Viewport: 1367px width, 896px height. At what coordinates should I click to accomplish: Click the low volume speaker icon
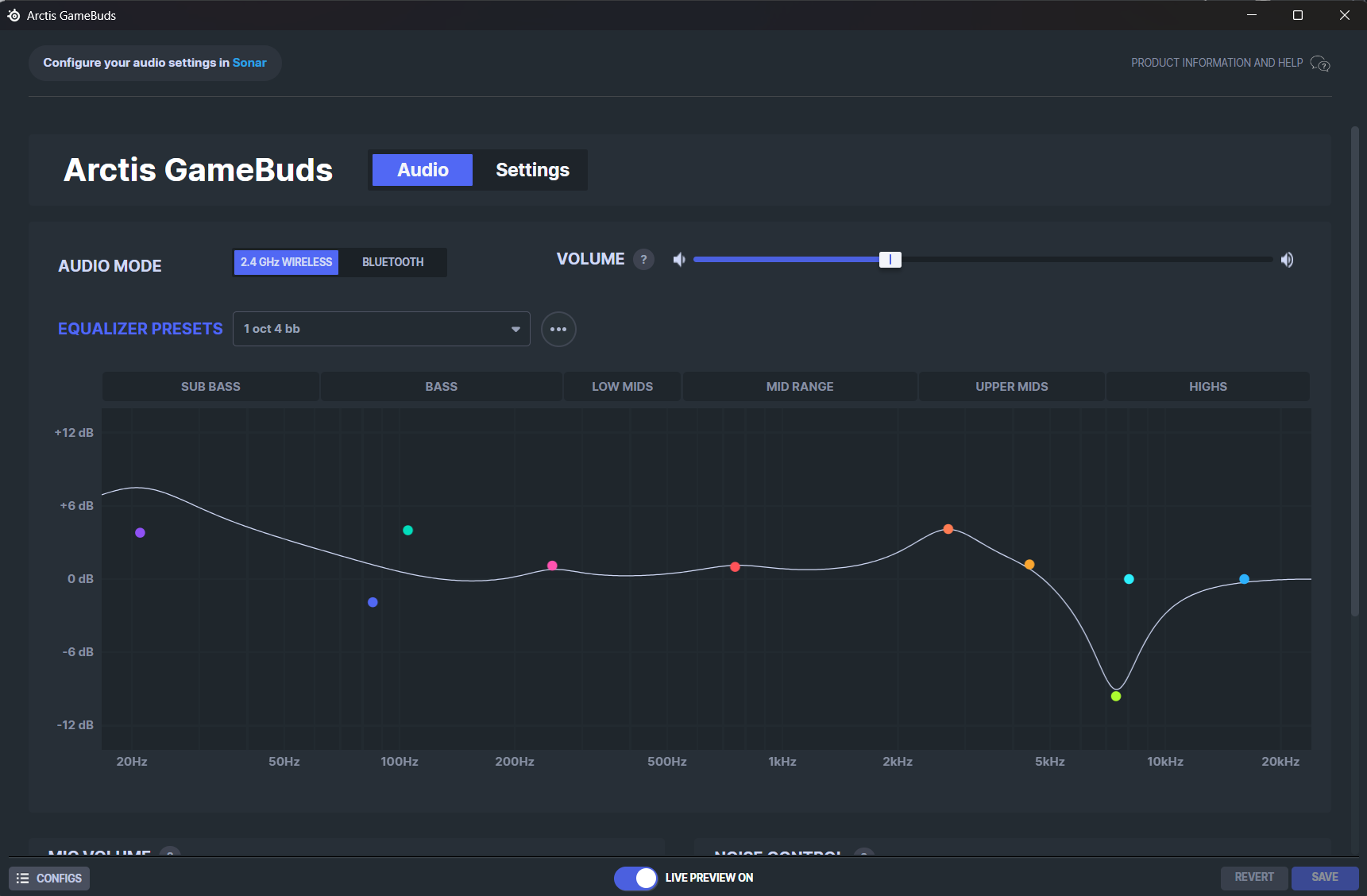coord(679,260)
